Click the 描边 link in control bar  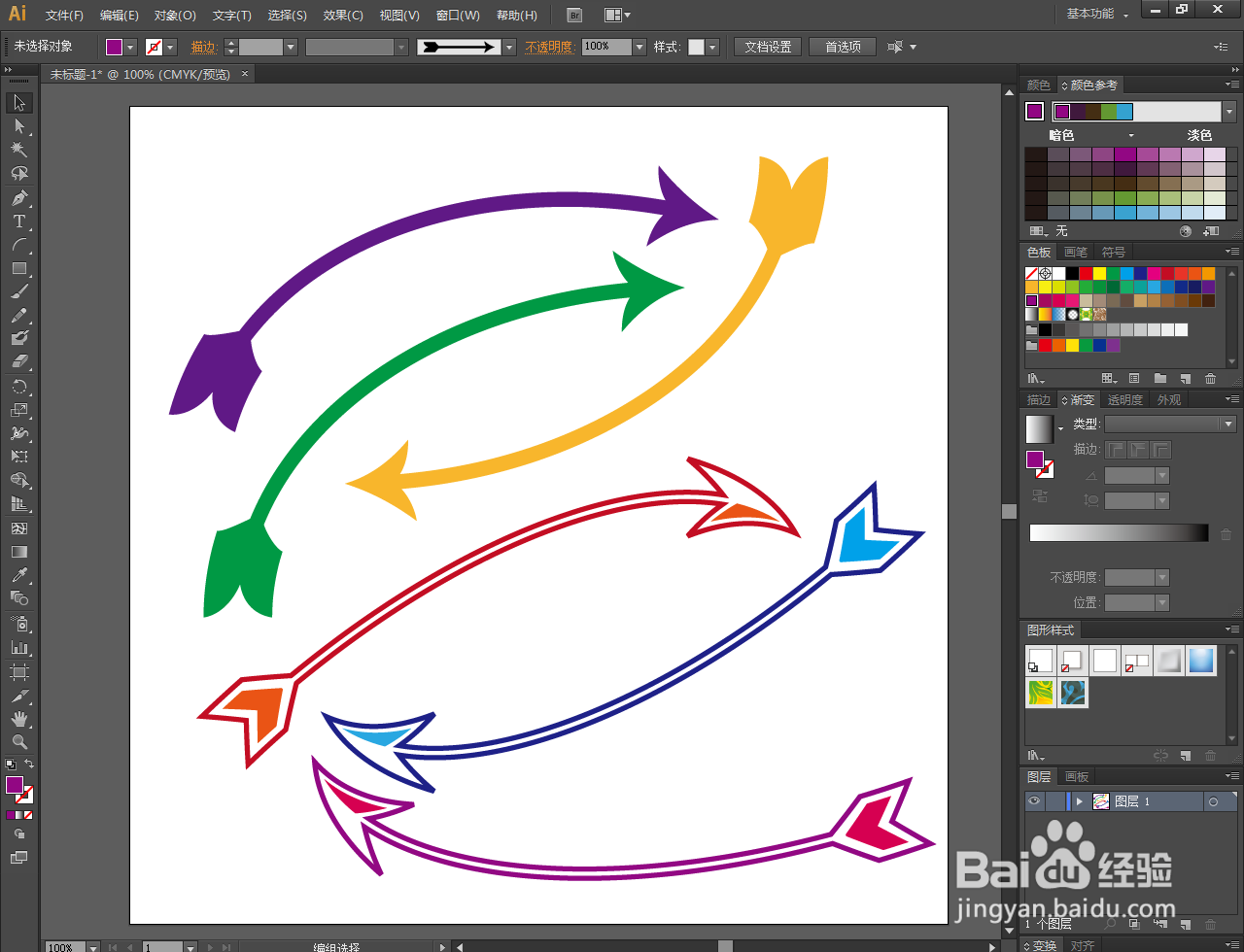[x=203, y=47]
